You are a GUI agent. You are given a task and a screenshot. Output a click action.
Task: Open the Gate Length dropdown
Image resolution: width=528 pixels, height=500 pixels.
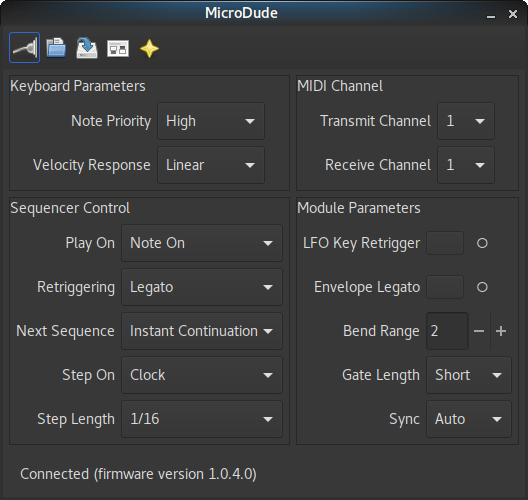469,375
